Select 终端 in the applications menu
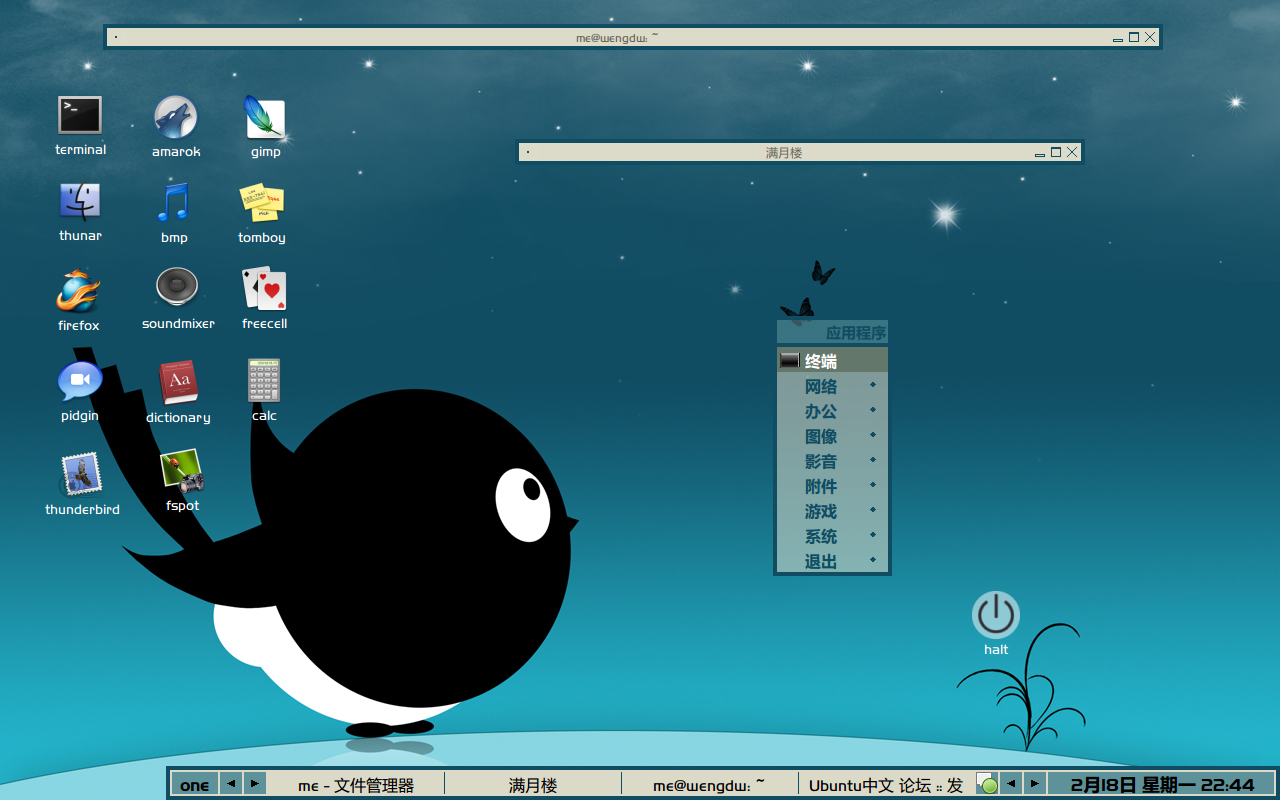This screenshot has width=1280, height=800. click(832, 361)
